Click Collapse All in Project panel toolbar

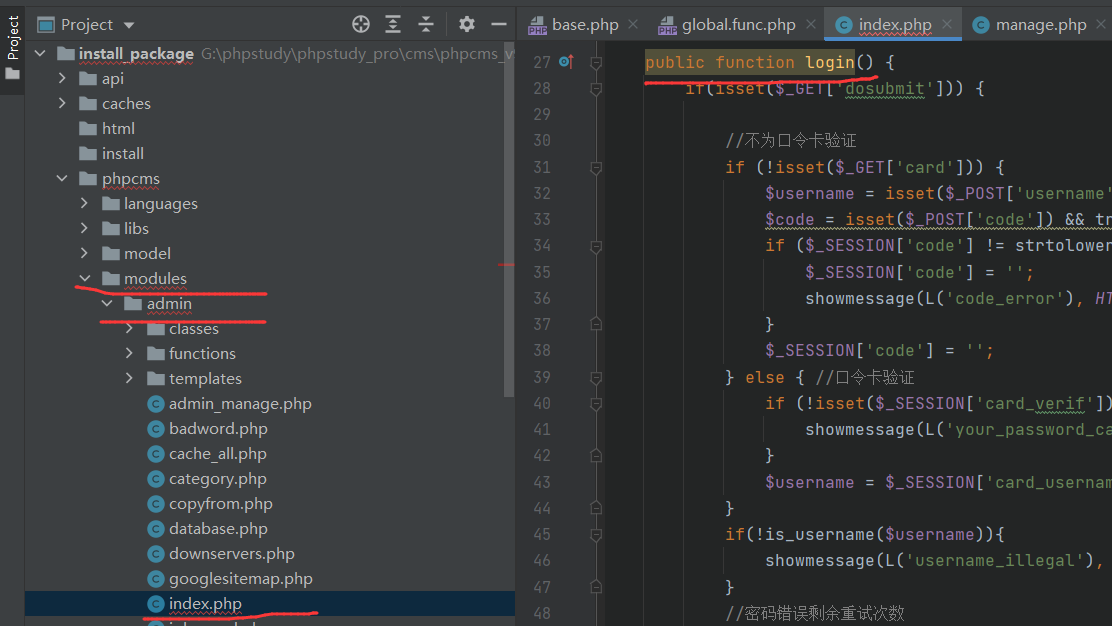426,24
